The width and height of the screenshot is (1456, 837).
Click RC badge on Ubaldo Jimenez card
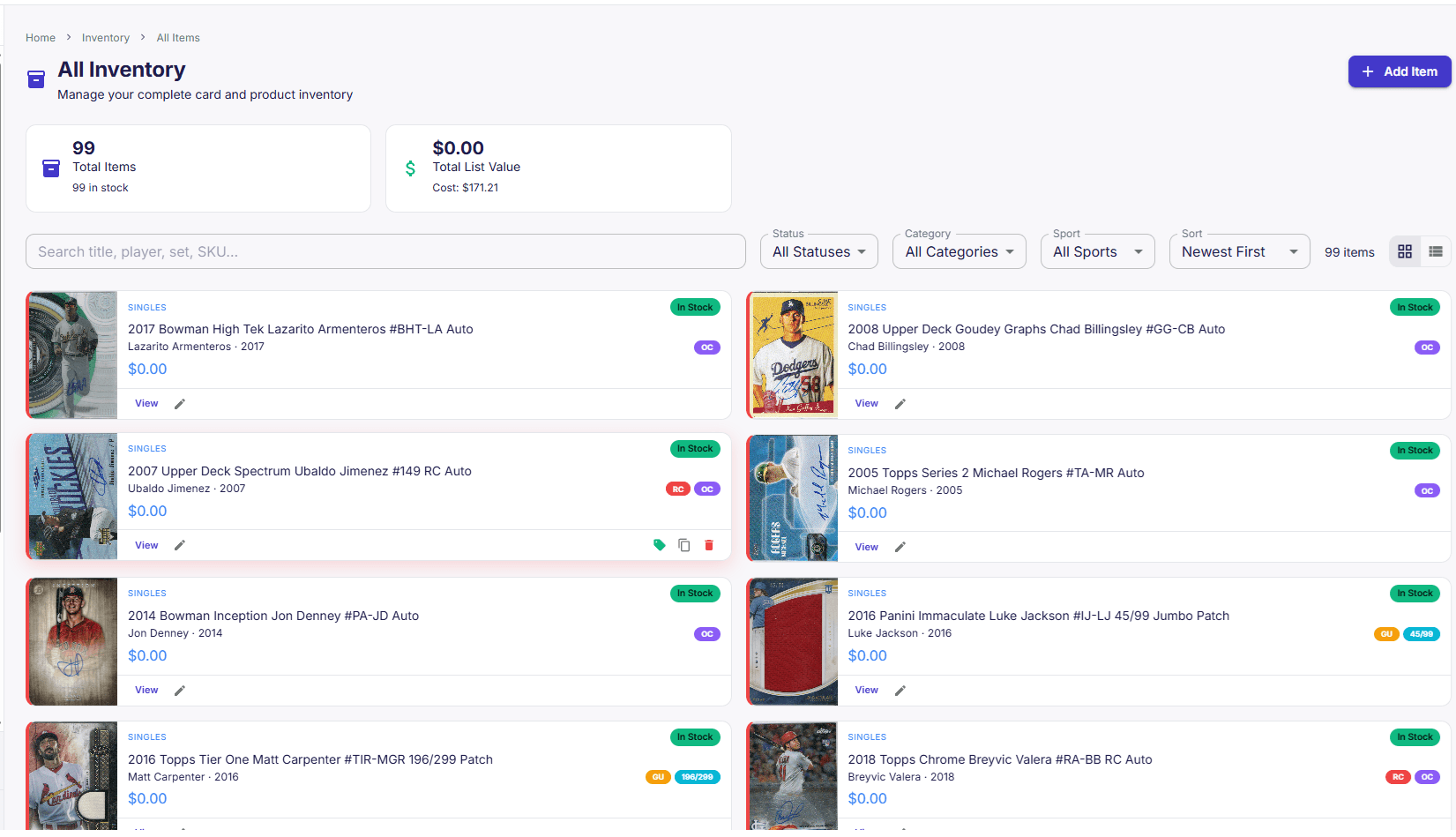pos(678,489)
